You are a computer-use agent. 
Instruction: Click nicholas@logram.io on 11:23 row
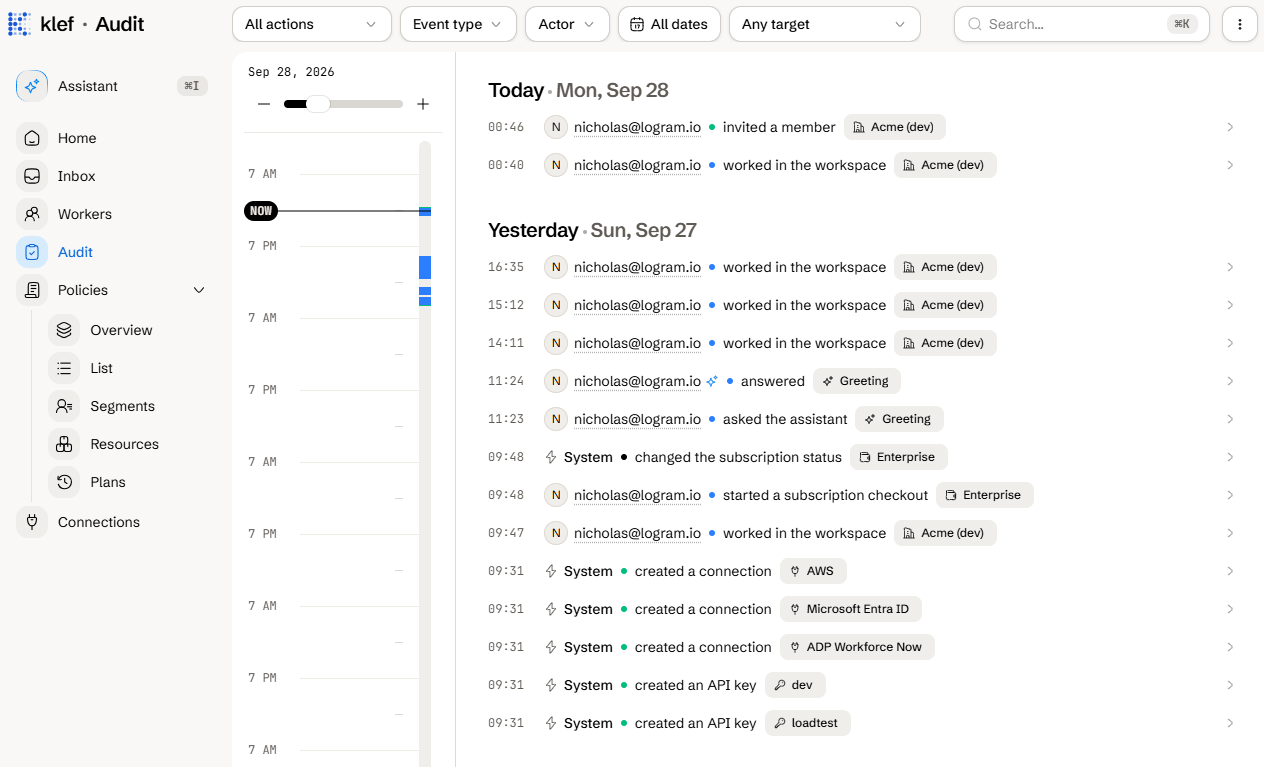(637, 419)
